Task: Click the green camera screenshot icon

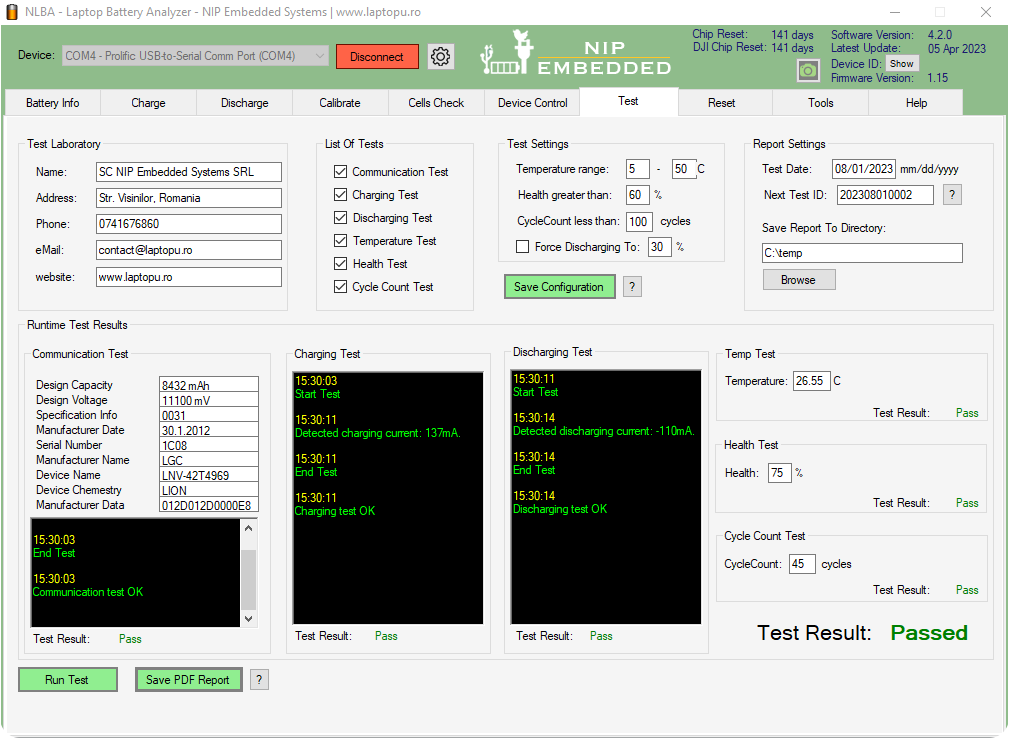Action: [808, 71]
